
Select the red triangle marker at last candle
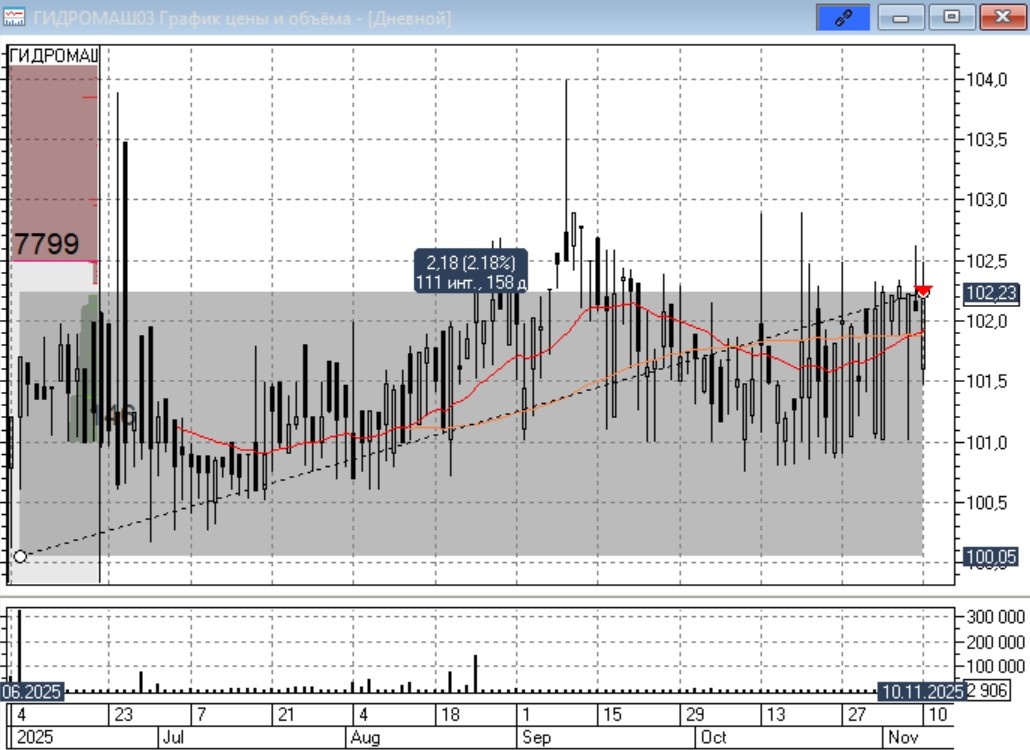pos(923,290)
